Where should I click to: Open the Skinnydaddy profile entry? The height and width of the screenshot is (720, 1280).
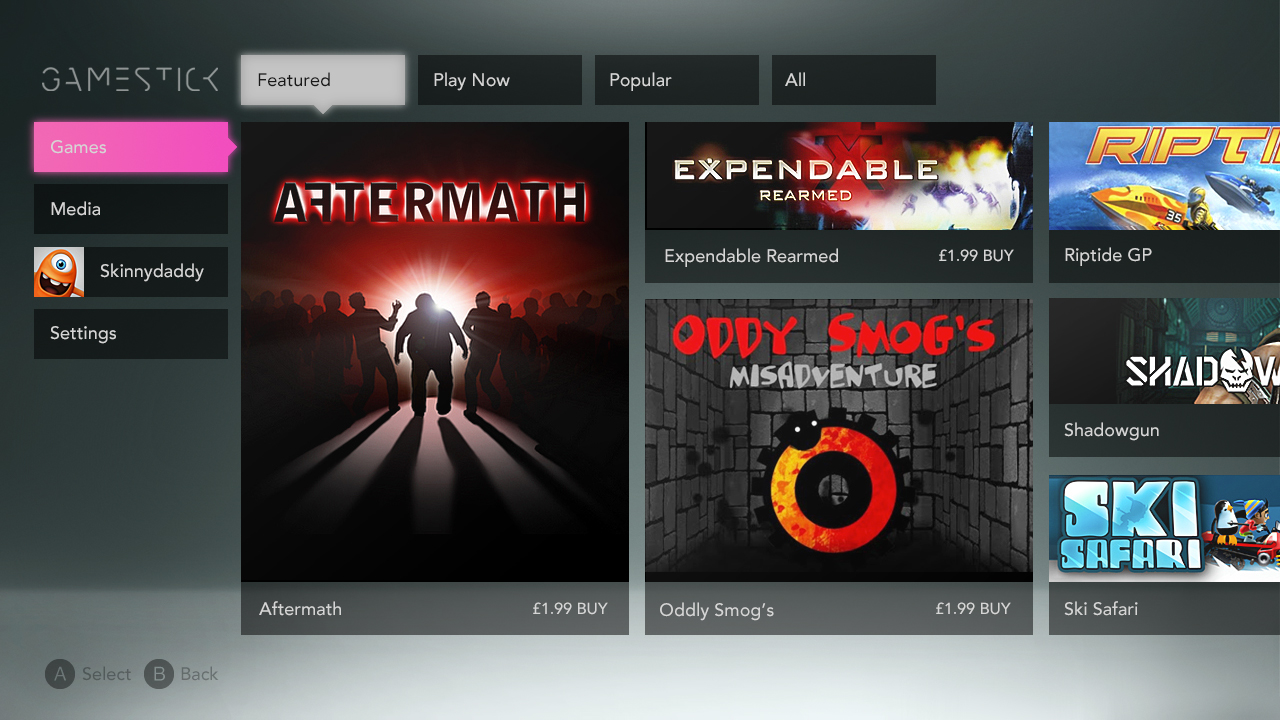pyautogui.click(x=131, y=272)
